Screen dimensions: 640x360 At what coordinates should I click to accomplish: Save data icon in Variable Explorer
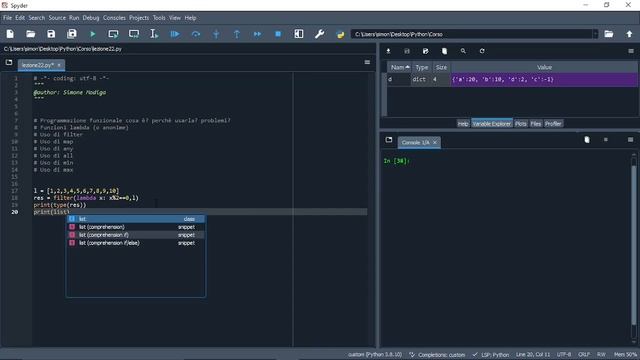[x=407, y=51]
